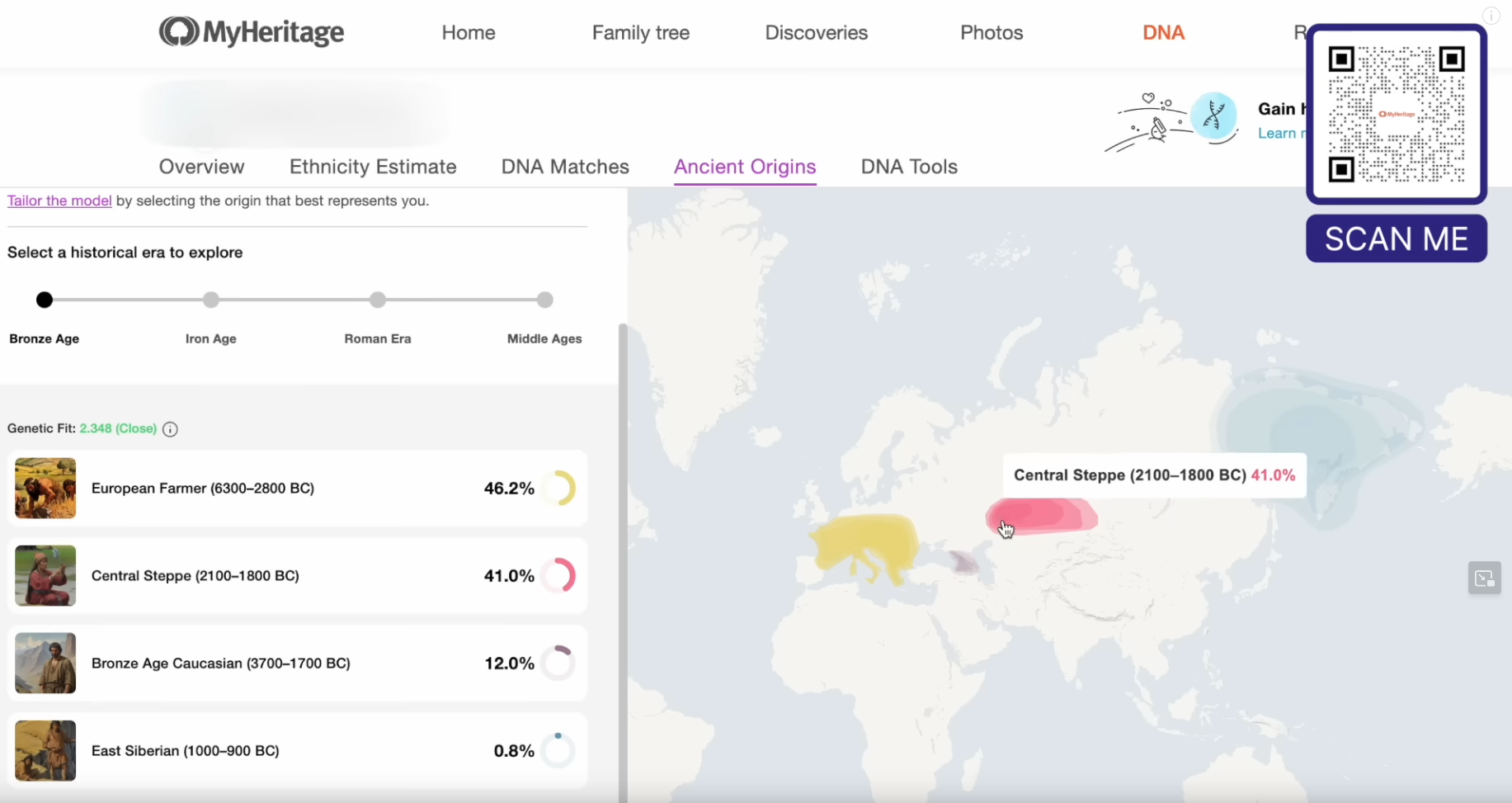This screenshot has height=803, width=1512.
Task: Open the DNA Tools tab
Action: [909, 167]
